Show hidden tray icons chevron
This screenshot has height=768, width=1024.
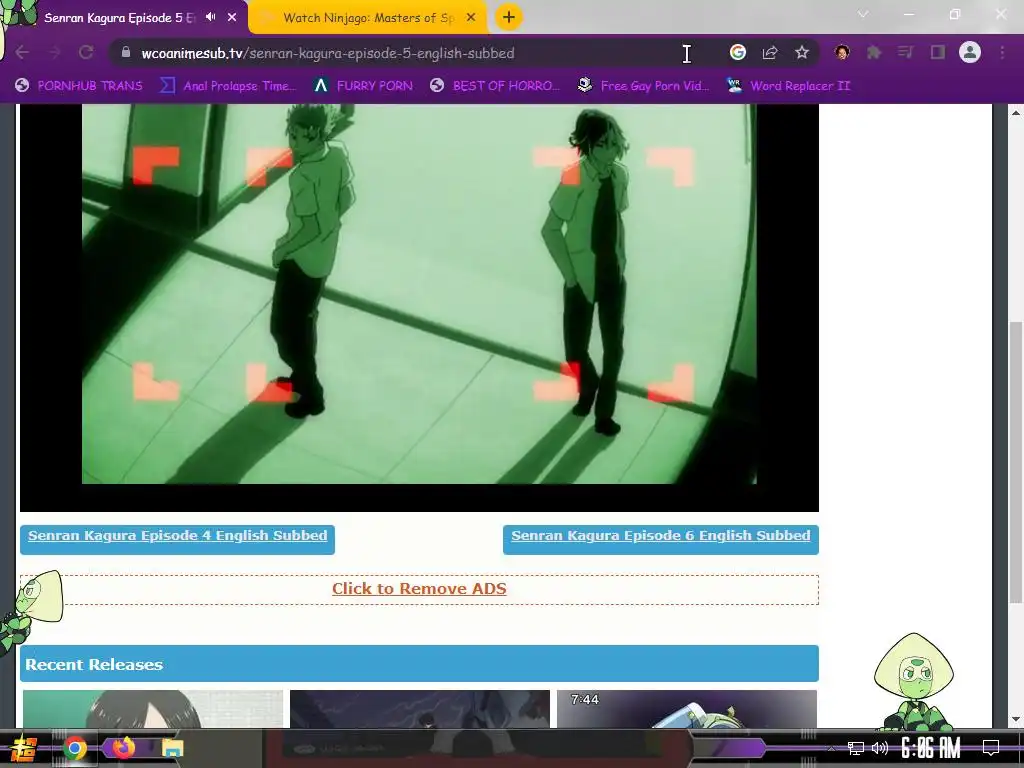[x=831, y=748]
